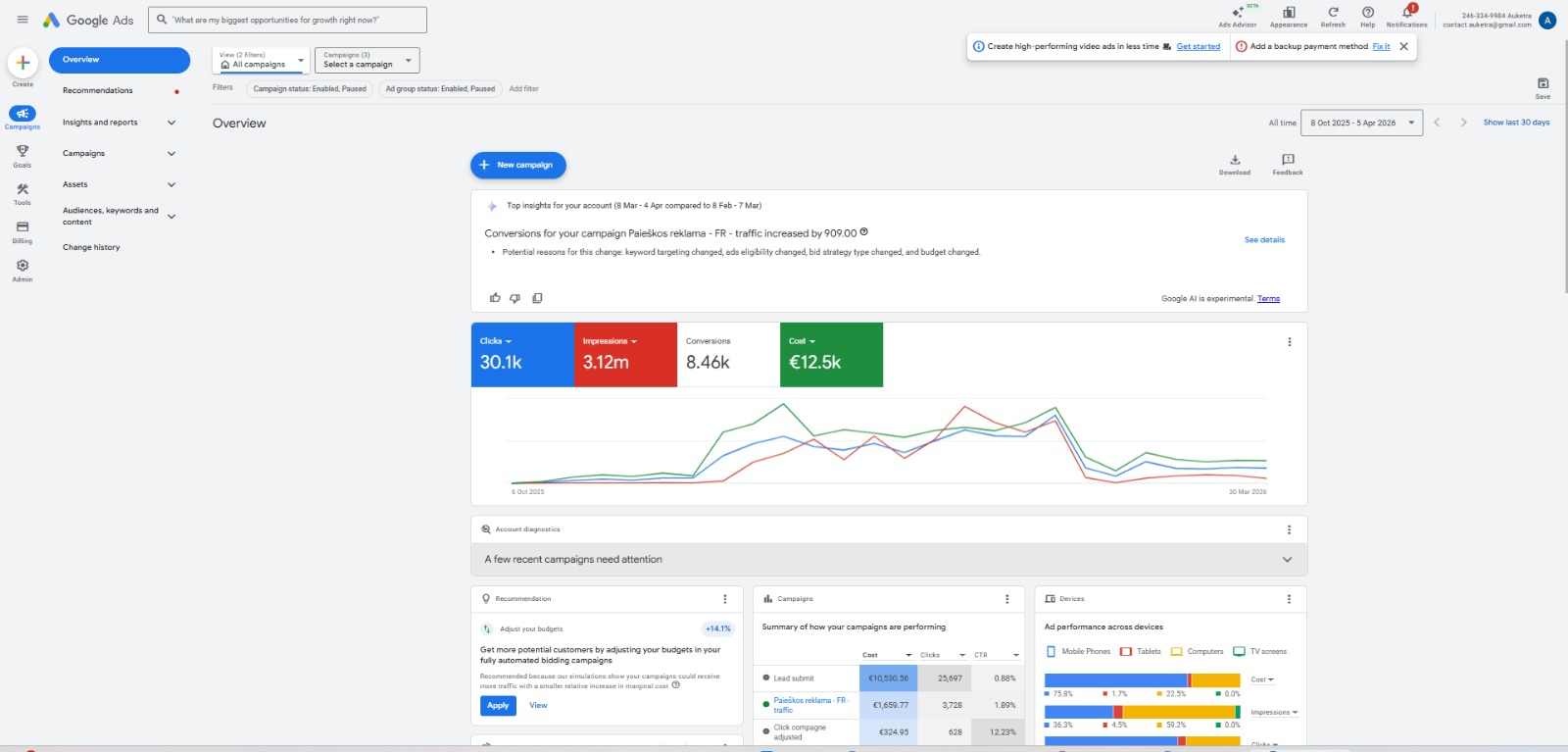
Task: Dismiss the backup payment notification banner
Action: [1404, 46]
